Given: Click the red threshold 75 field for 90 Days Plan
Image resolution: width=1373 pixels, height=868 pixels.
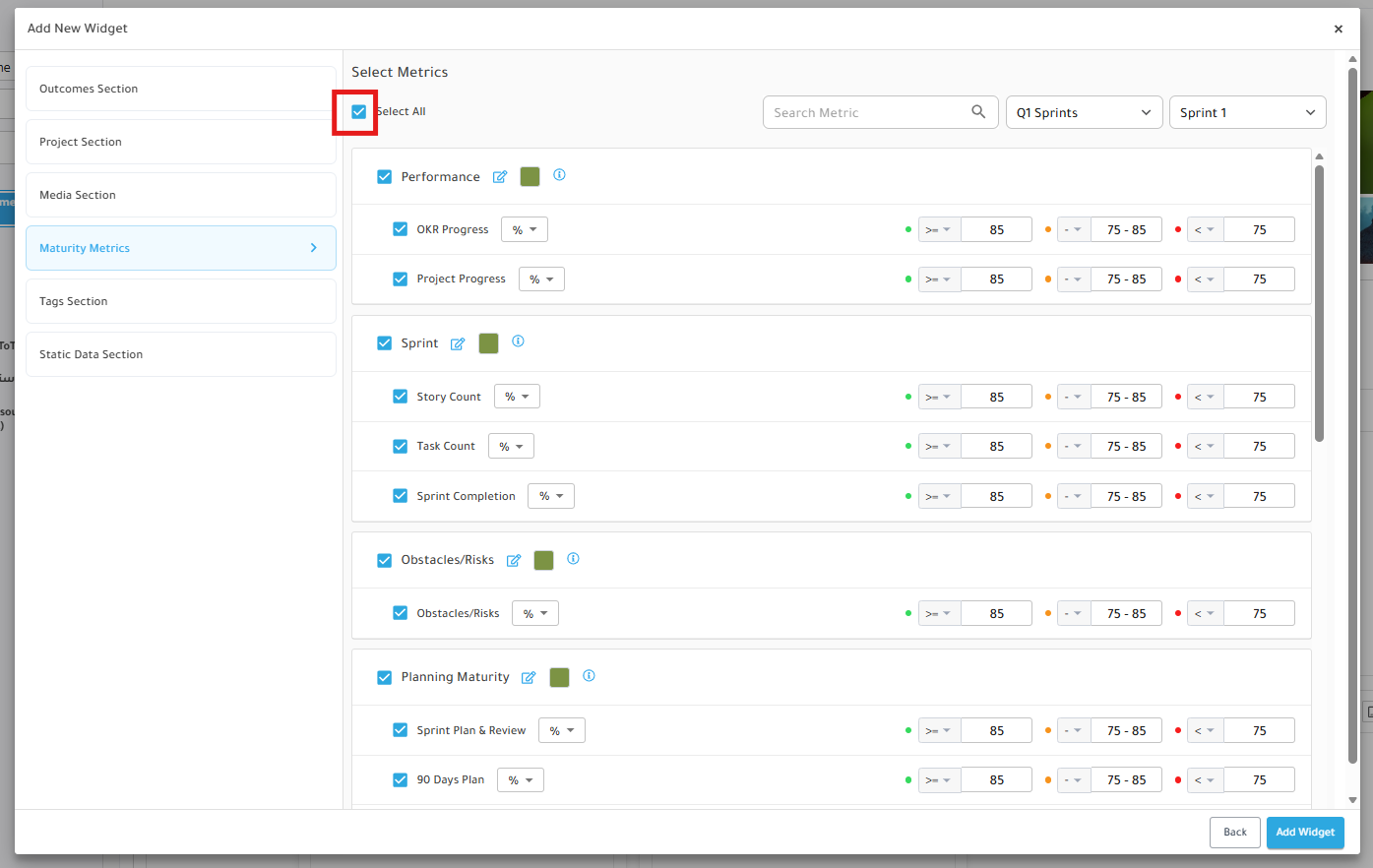Looking at the screenshot, I should point(1259,780).
